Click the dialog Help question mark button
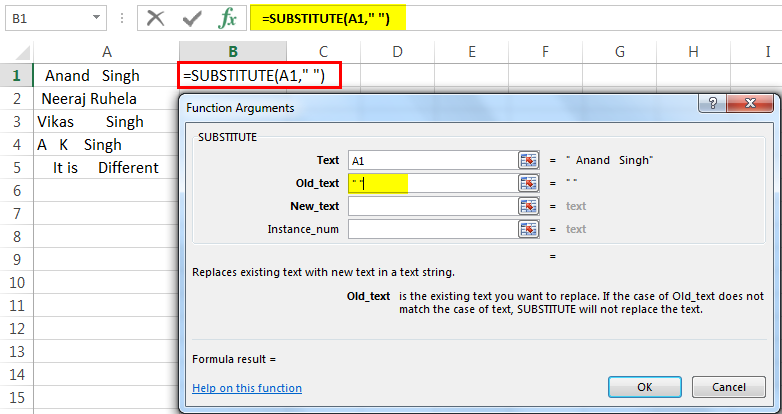The width and height of the screenshot is (782, 414). pyautogui.click(x=713, y=104)
